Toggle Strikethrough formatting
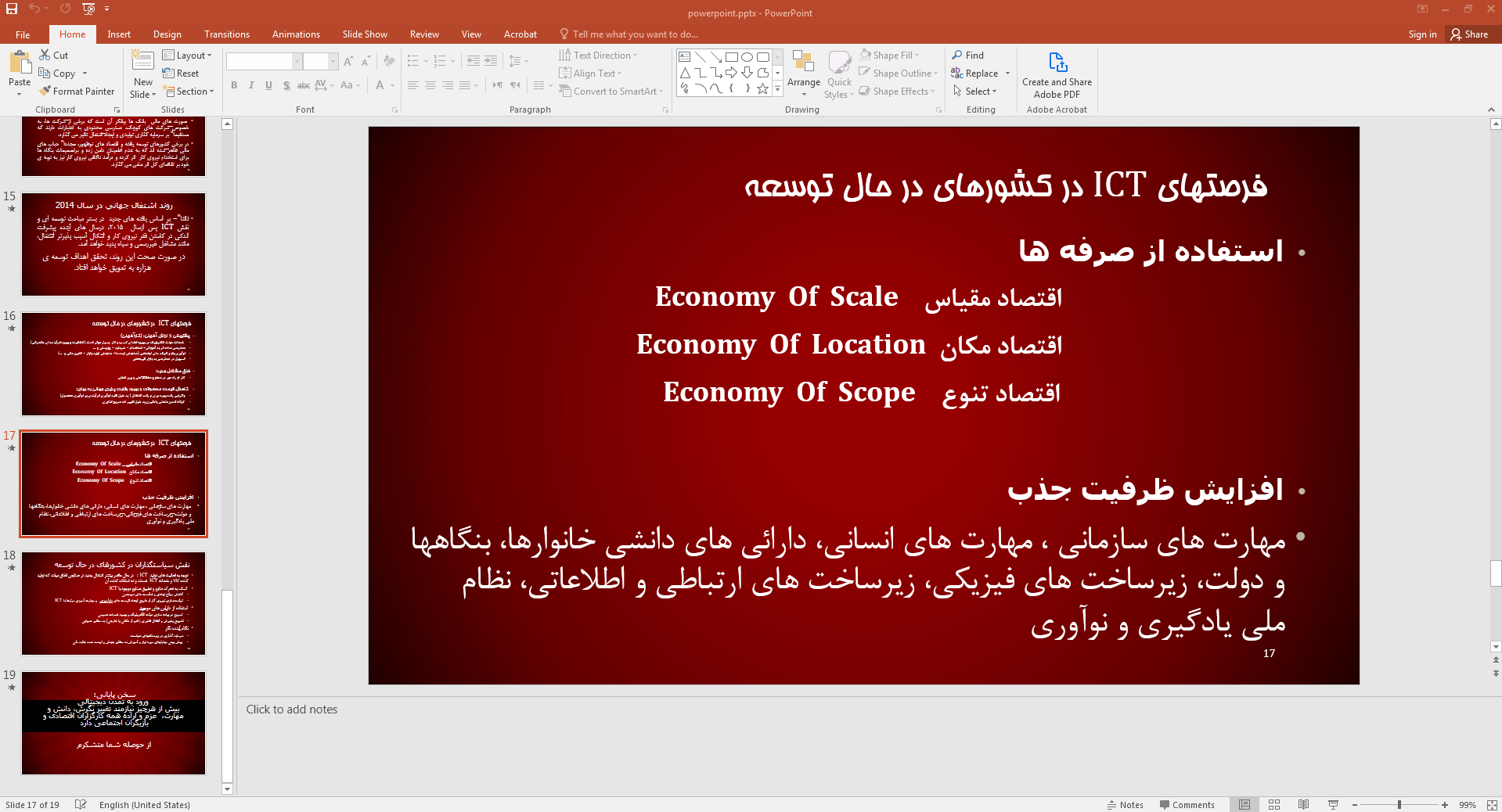Viewport: 1502px width, 812px height. [x=304, y=85]
